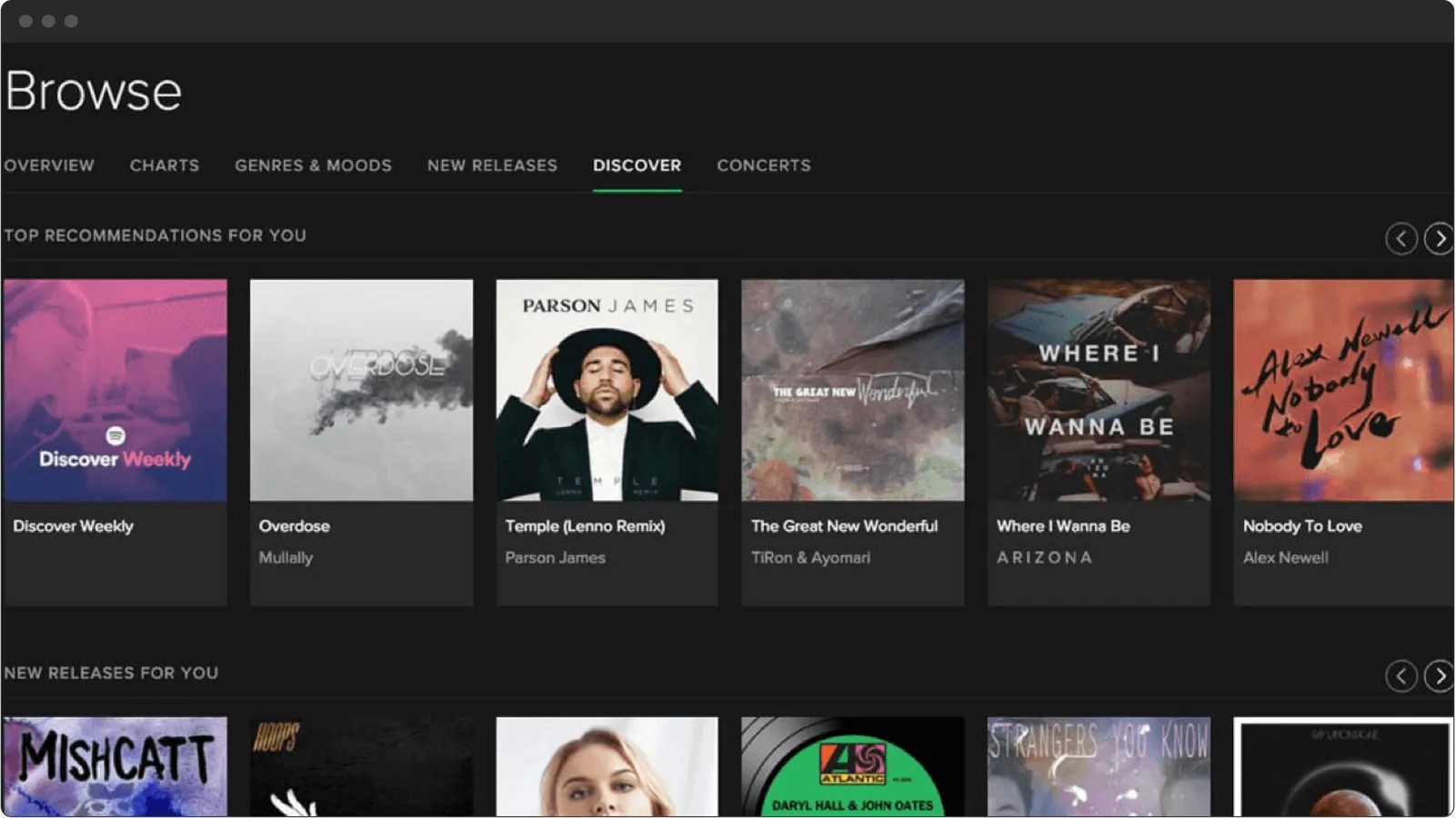The image size is (1456, 818).
Task: Select the Overview tab
Action: [x=49, y=165]
